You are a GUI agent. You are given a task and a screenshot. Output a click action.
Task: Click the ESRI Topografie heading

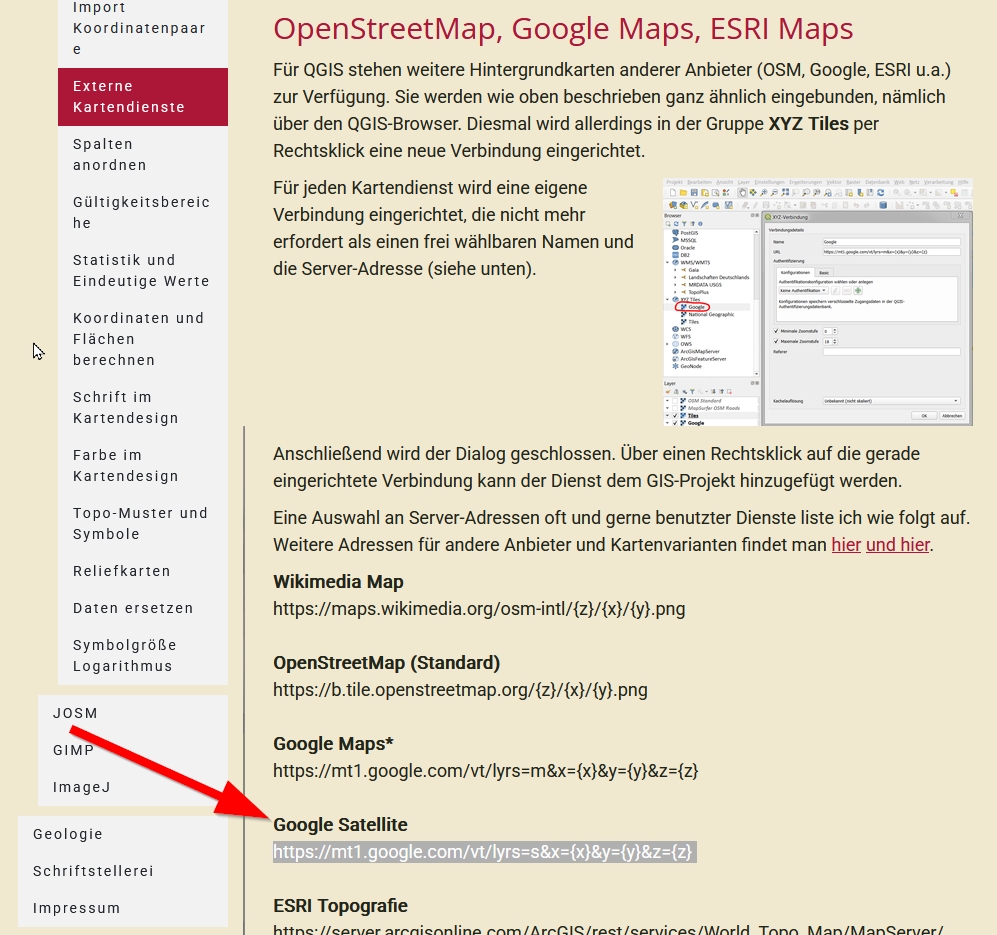pos(340,906)
